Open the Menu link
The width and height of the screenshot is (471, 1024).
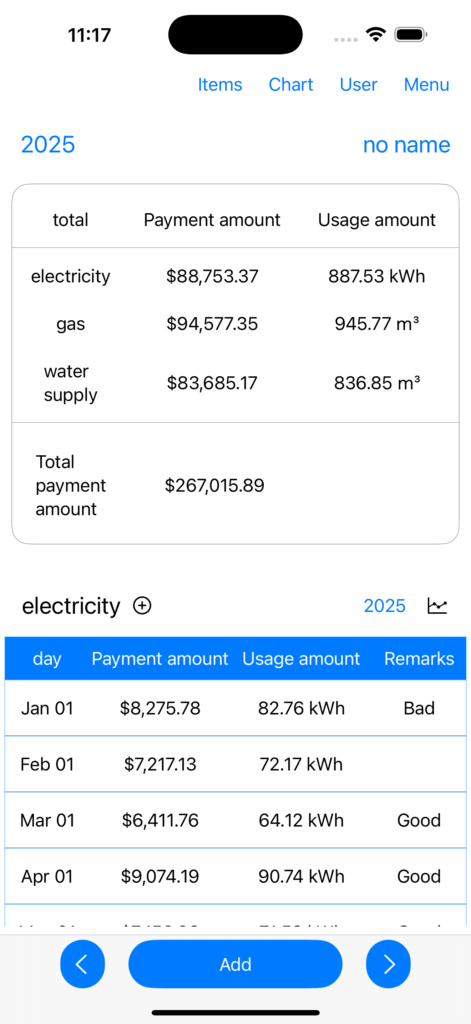click(427, 85)
